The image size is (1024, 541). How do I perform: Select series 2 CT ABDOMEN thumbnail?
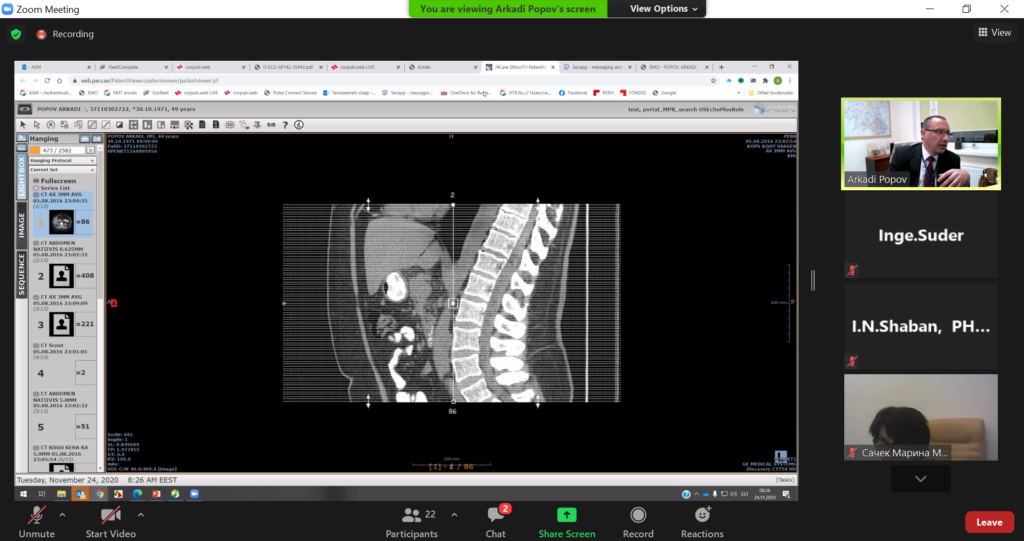click(61, 276)
